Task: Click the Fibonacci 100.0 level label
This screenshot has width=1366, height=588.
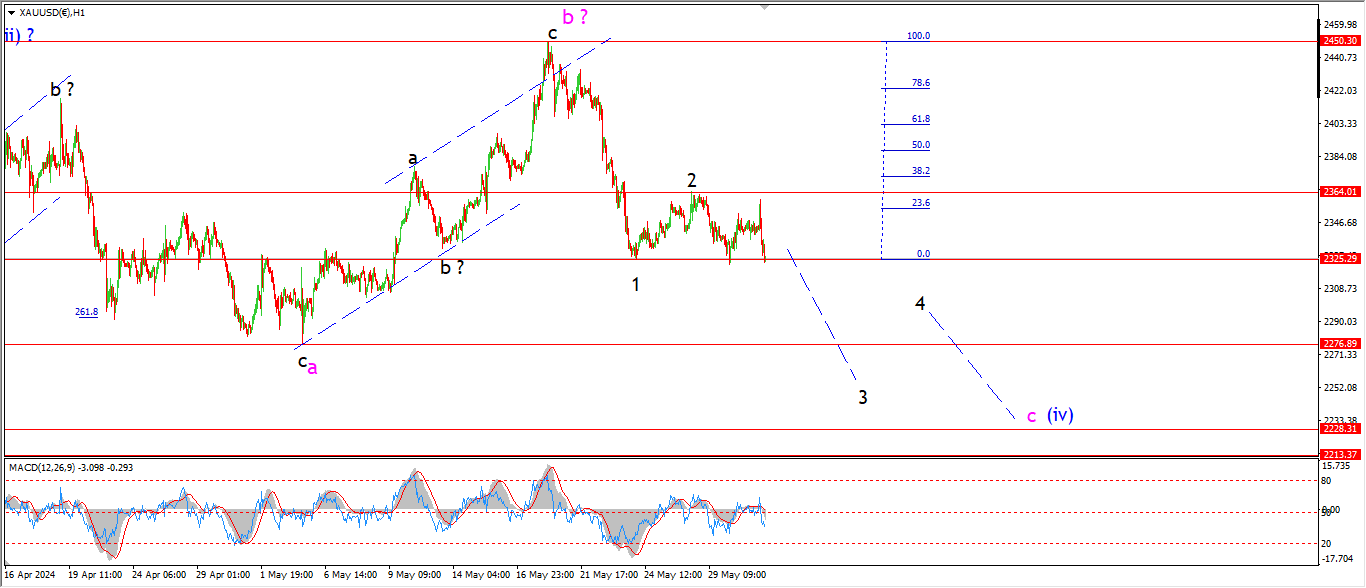Action: click(917, 36)
